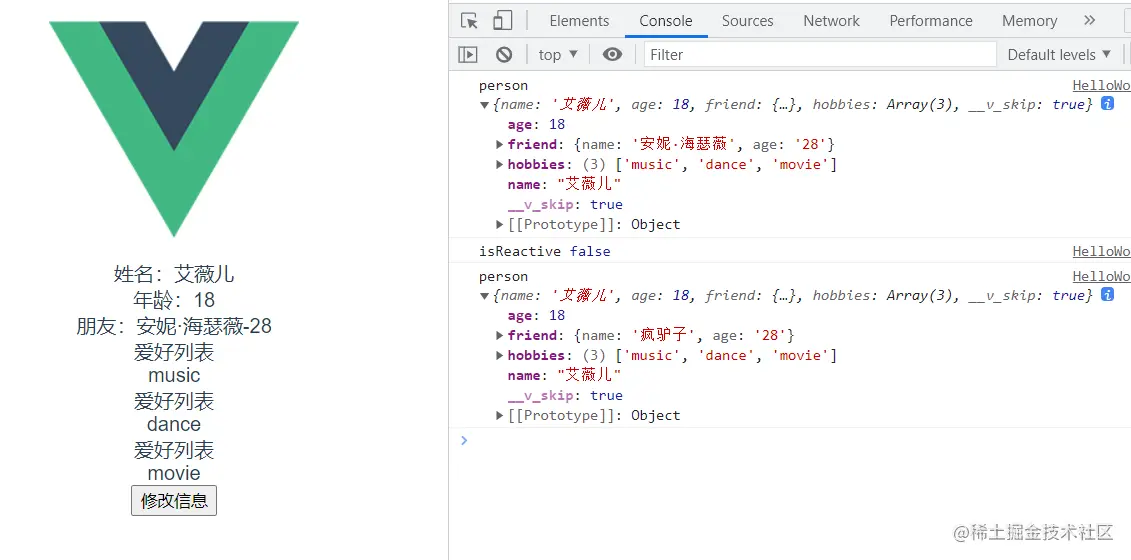Expand the friend entry named 疯驴子
The width and height of the screenshot is (1131, 560).
click(x=499, y=335)
